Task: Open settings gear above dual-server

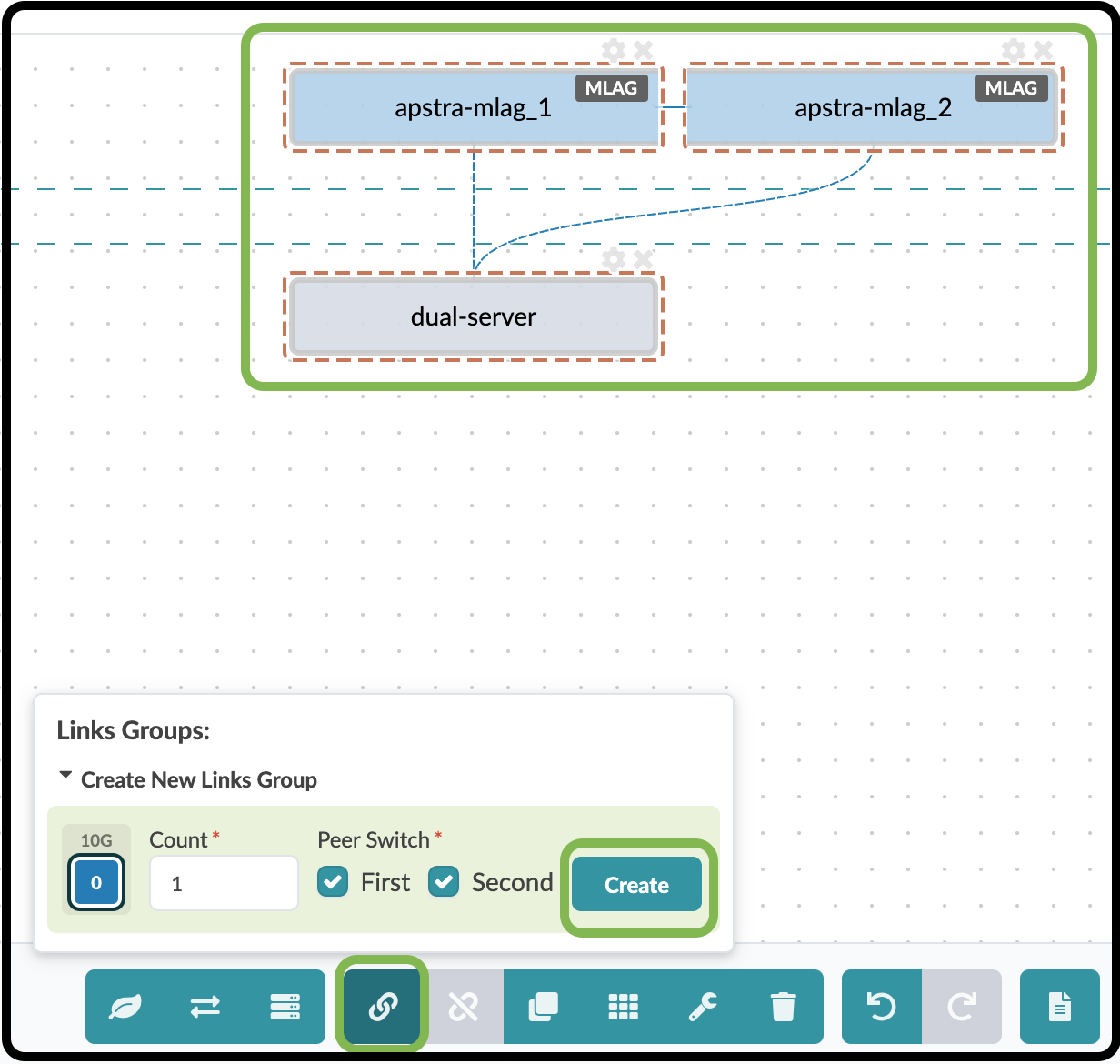Action: click(614, 260)
